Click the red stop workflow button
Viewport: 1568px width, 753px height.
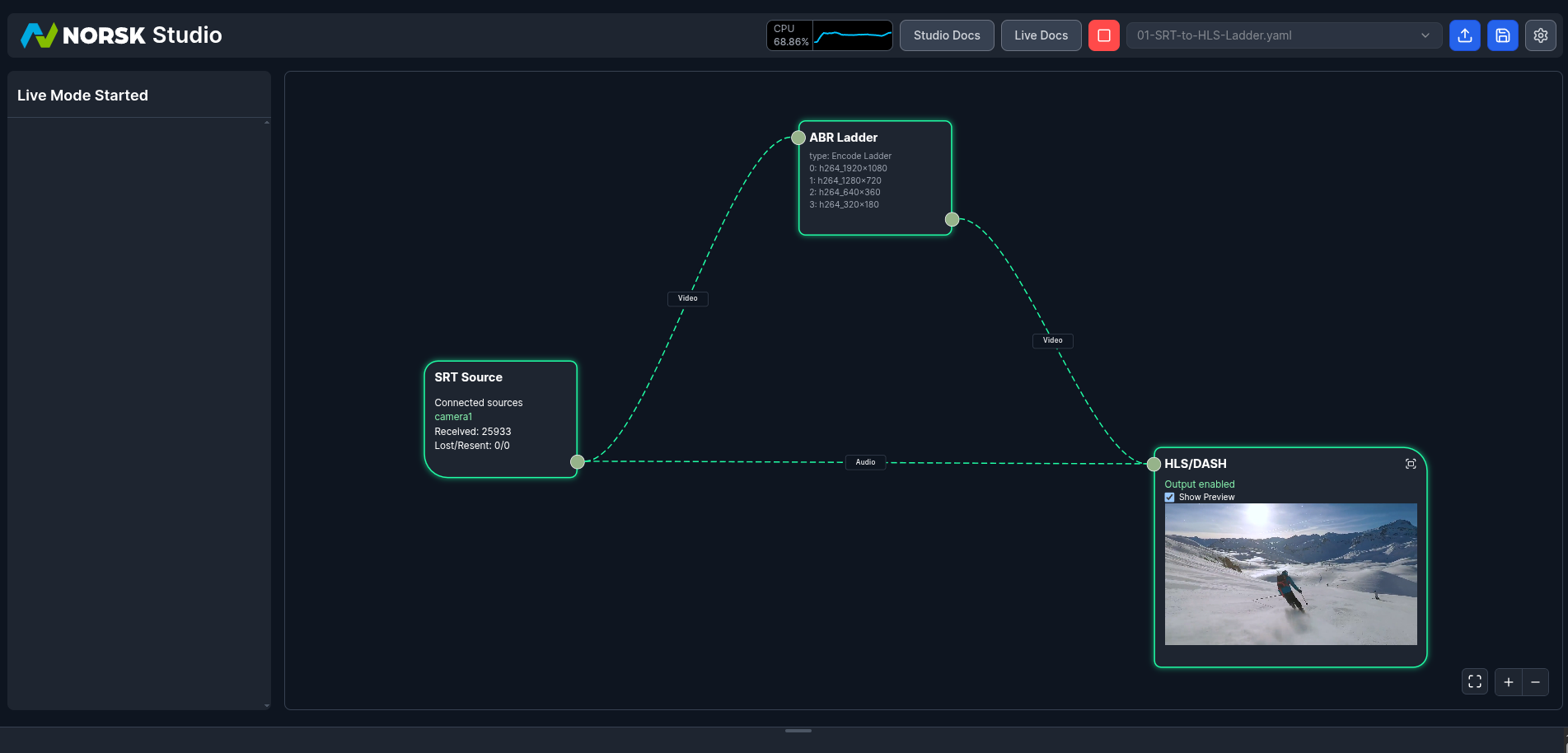pos(1103,35)
